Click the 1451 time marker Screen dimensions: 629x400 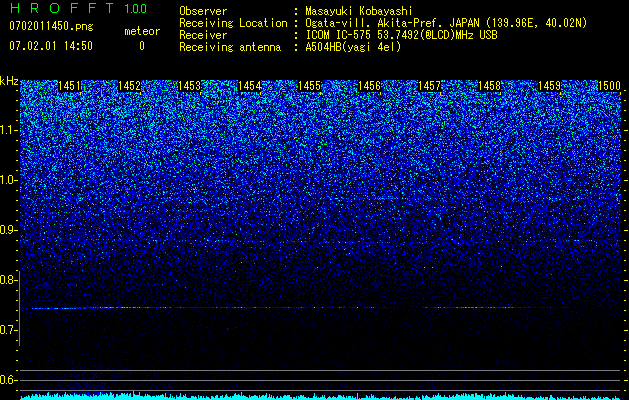point(69,86)
